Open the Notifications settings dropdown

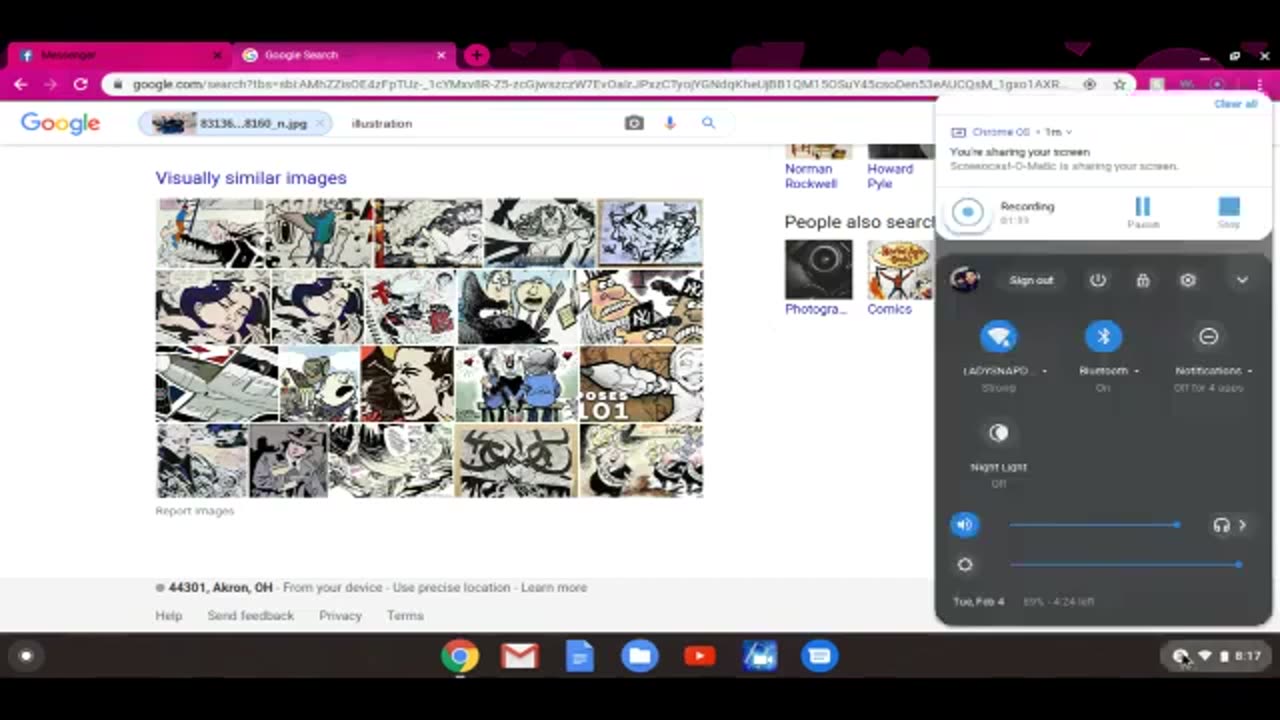1214,370
